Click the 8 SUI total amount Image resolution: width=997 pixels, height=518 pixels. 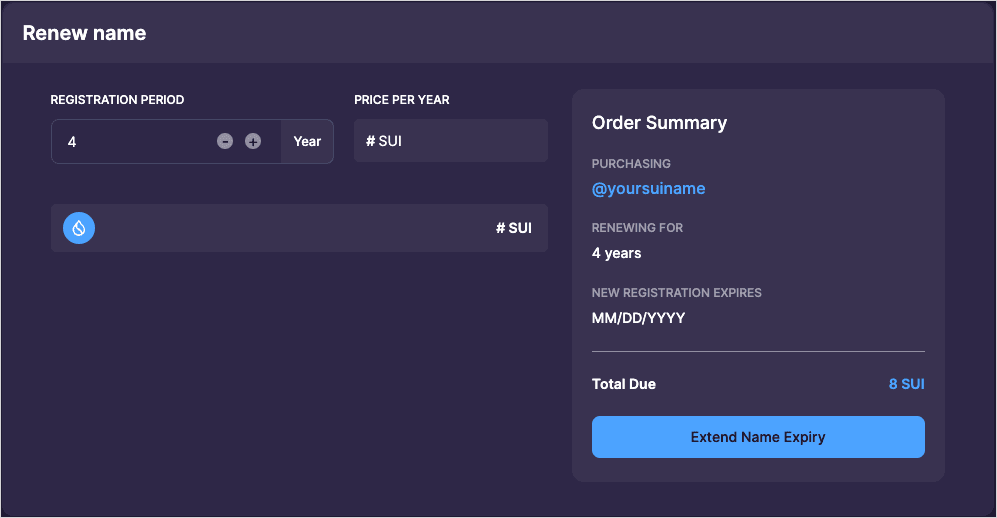coord(906,384)
